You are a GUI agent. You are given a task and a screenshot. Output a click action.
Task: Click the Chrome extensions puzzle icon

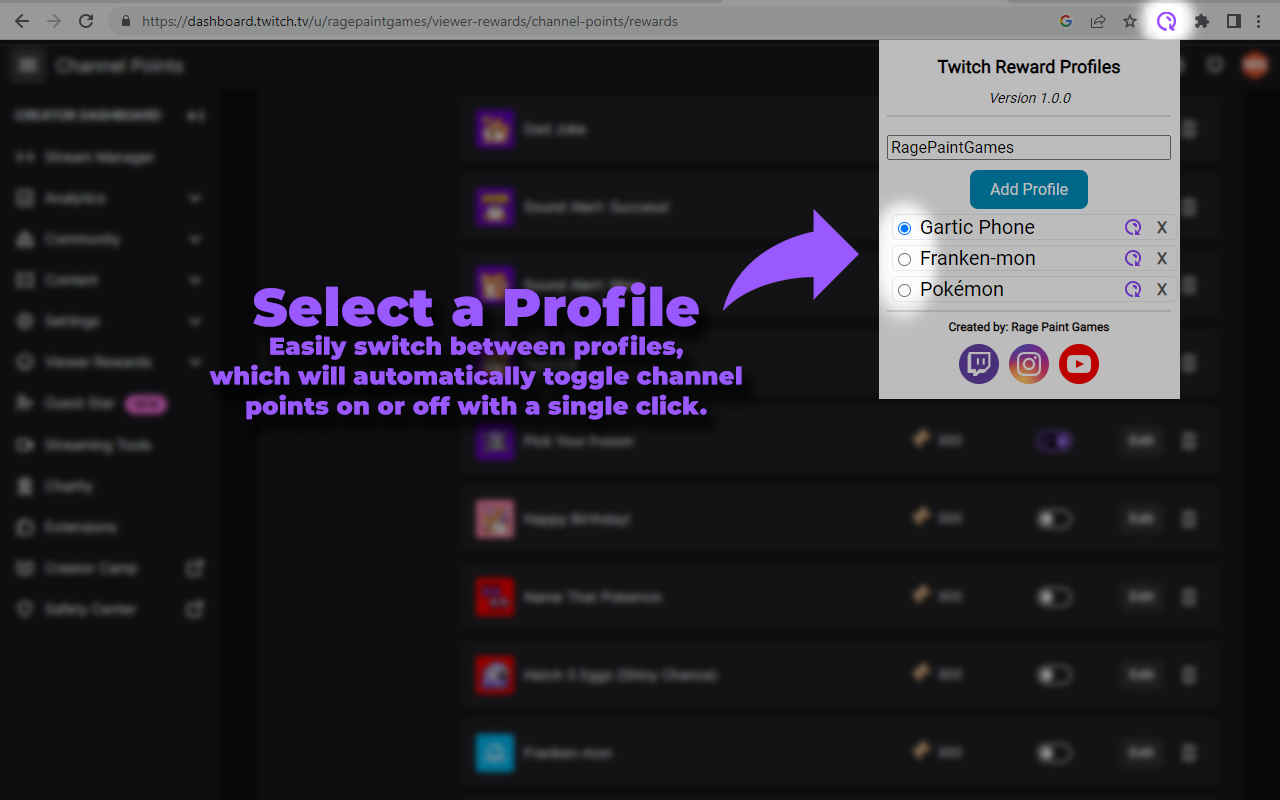click(1200, 20)
